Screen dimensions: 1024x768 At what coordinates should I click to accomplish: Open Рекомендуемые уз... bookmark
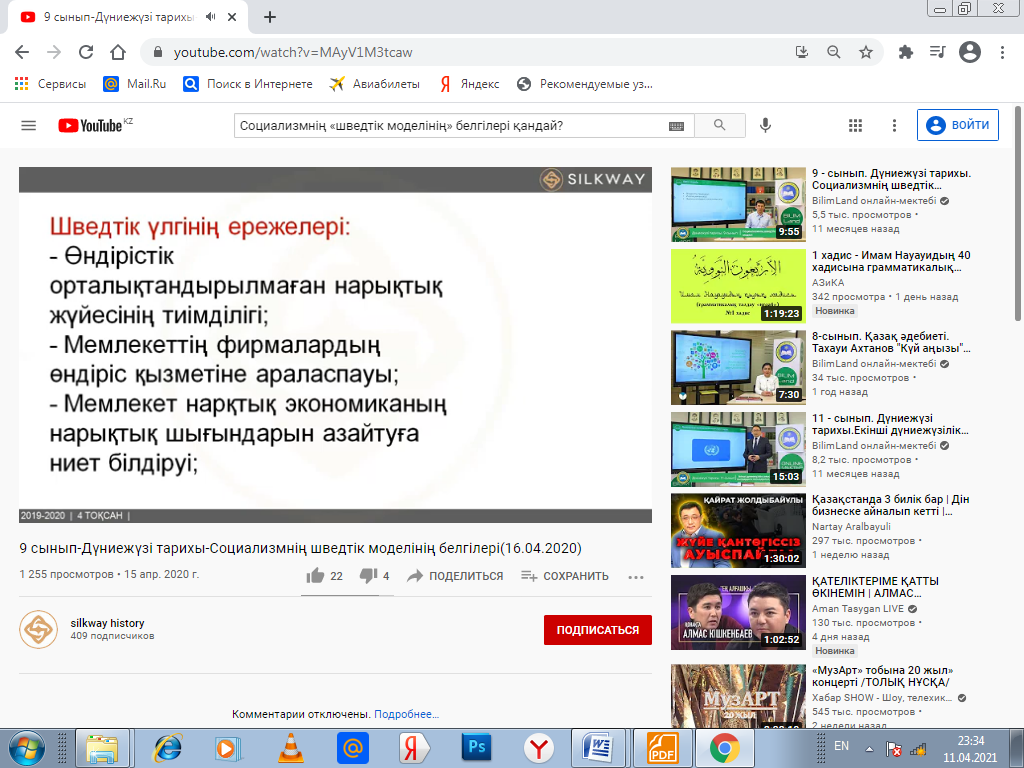[x=584, y=84]
